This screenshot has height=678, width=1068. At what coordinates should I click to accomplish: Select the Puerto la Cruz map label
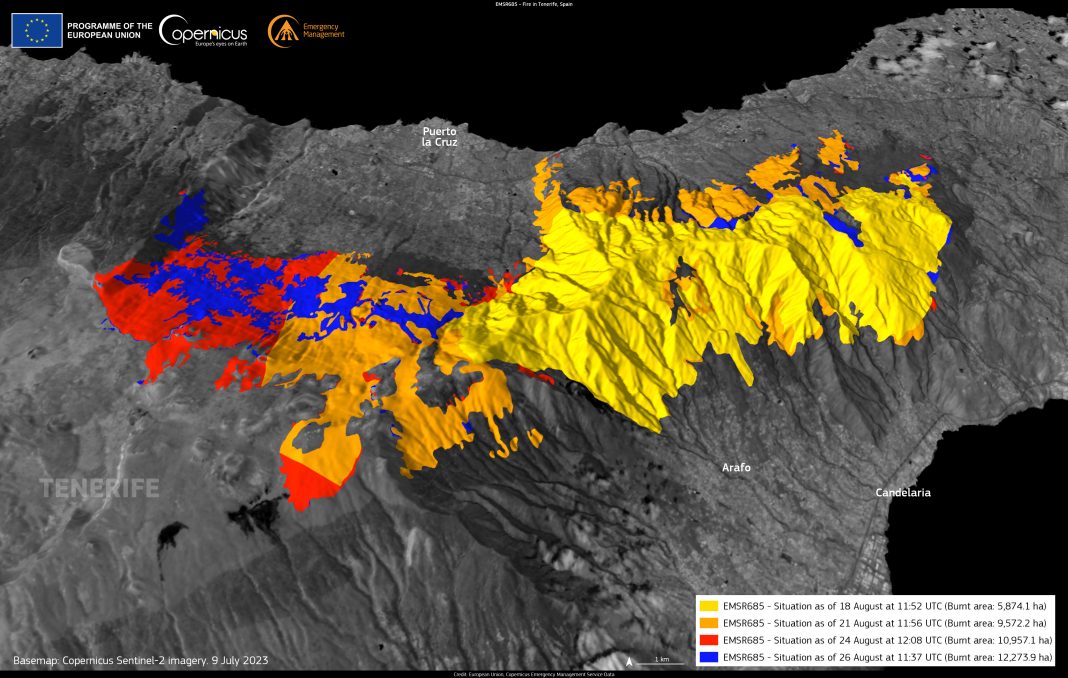pyautogui.click(x=439, y=137)
